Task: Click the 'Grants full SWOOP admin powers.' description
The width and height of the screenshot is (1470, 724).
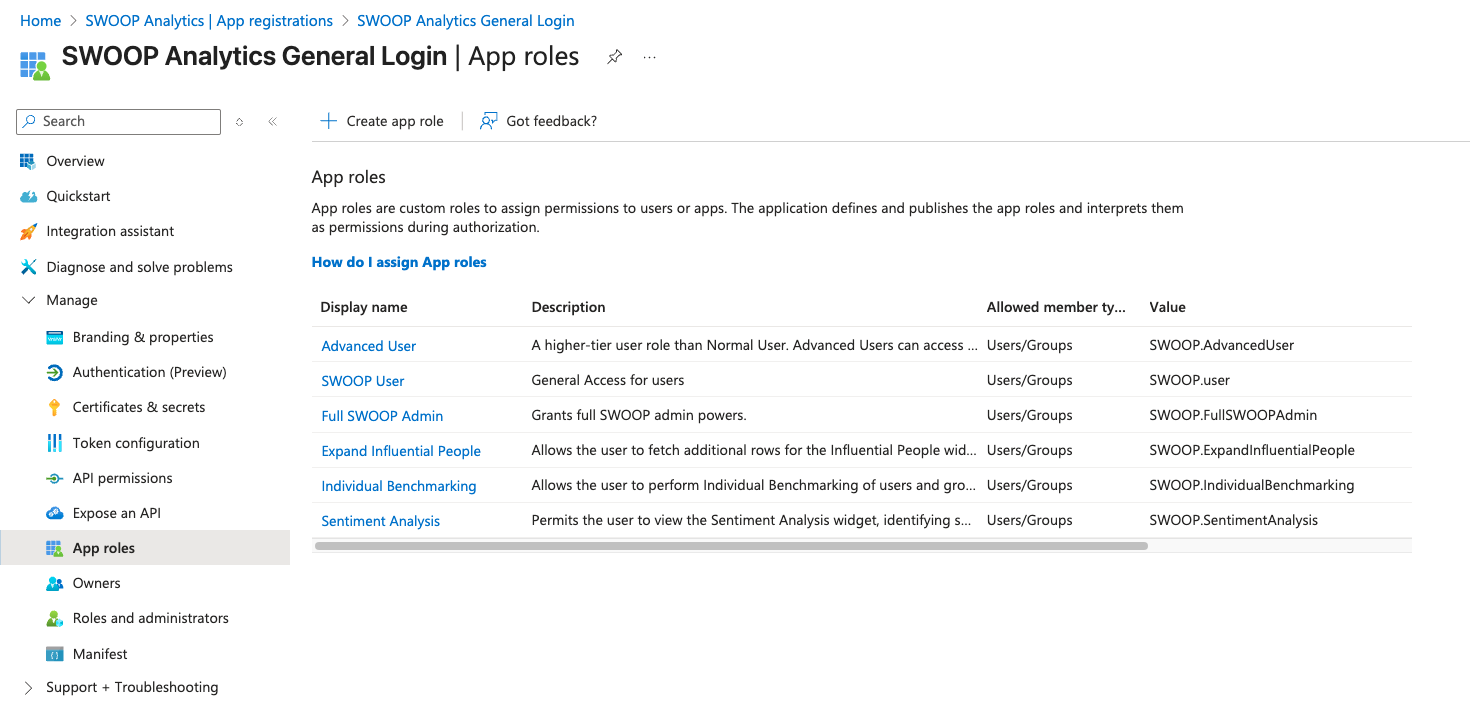Action: (x=639, y=415)
